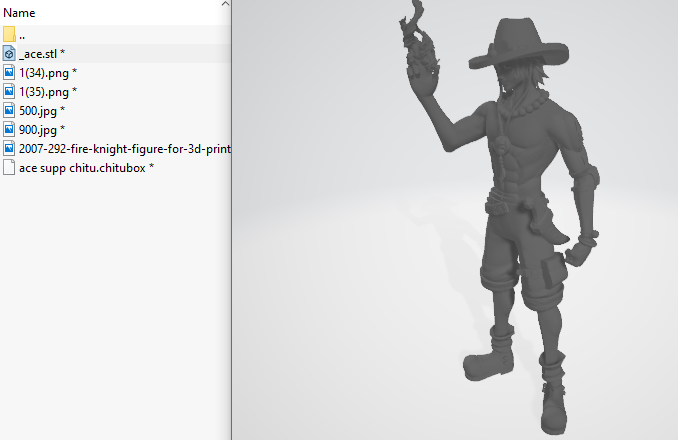Click the blank file icon of ace supp chitu.chitubox
Screen dimensions: 678x440
[9, 168]
